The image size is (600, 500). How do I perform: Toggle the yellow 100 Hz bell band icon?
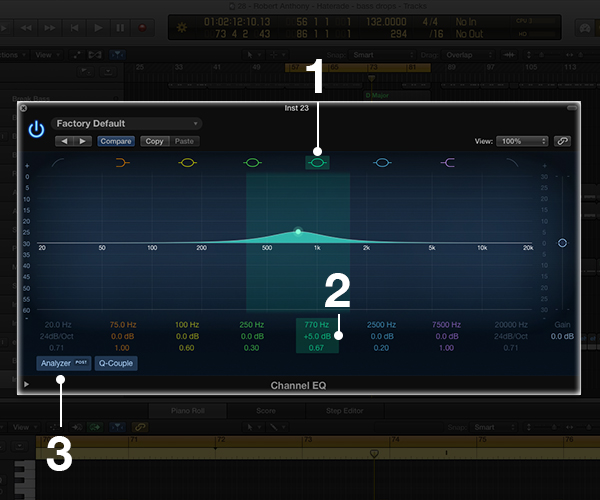pyautogui.click(x=187, y=163)
